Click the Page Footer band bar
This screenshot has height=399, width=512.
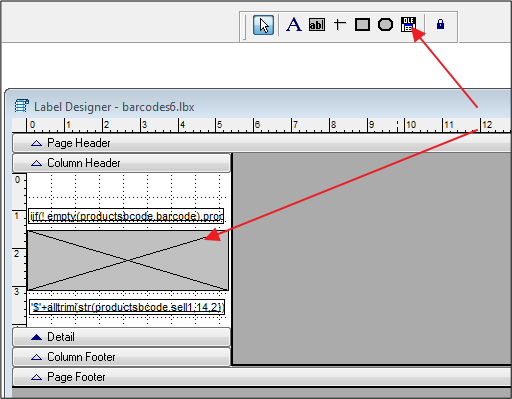[x=262, y=377]
